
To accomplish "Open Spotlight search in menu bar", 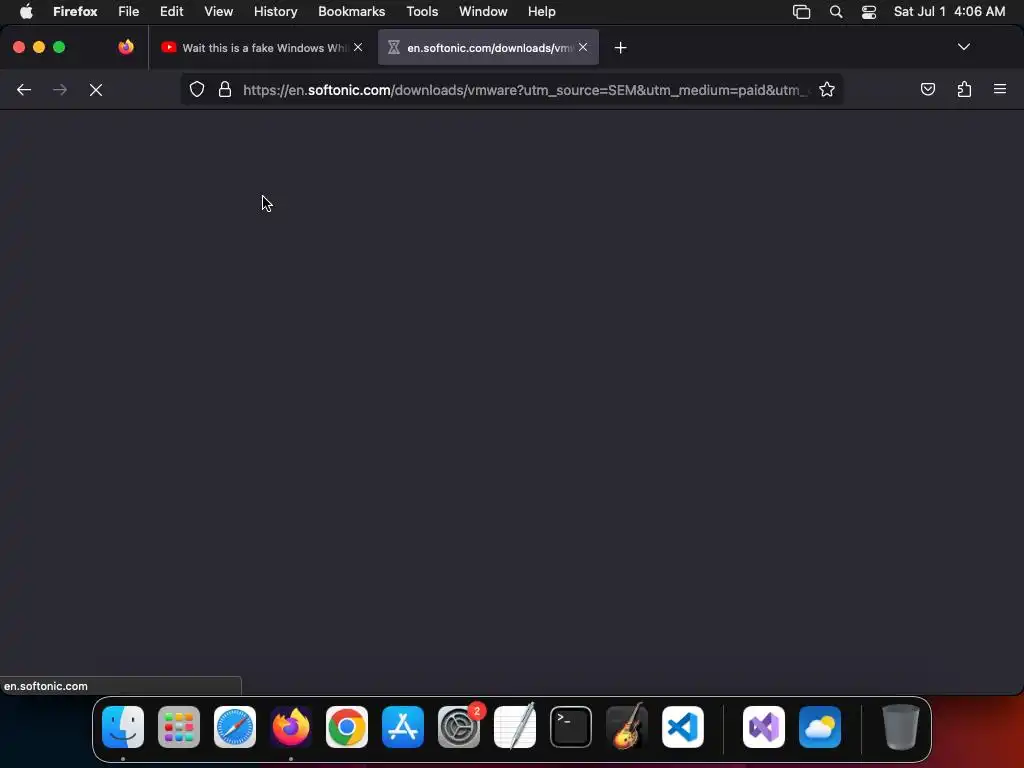I will 836,11.
